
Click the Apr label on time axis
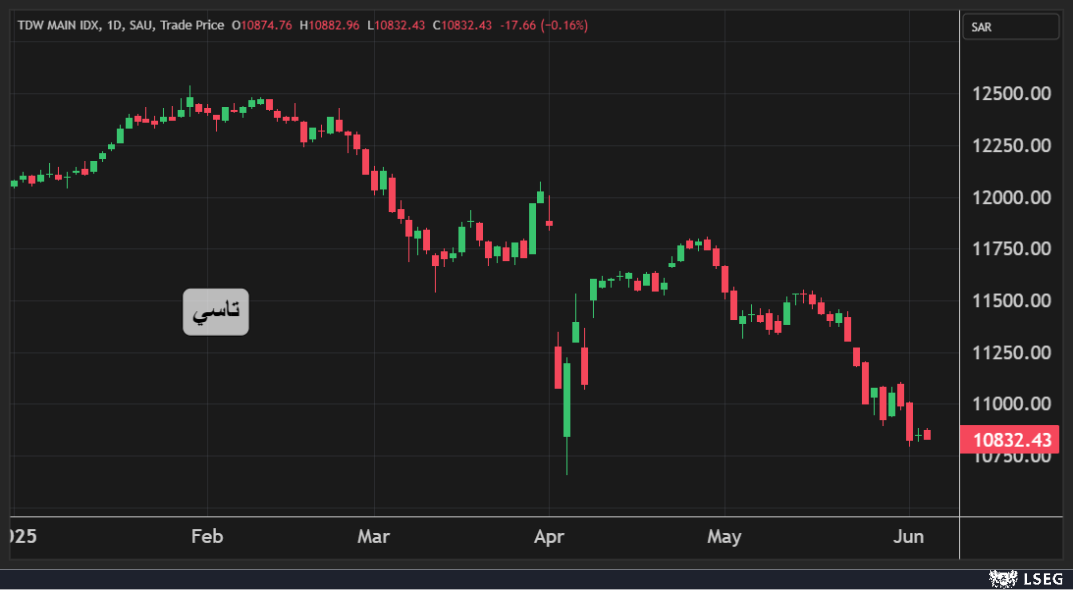(549, 537)
